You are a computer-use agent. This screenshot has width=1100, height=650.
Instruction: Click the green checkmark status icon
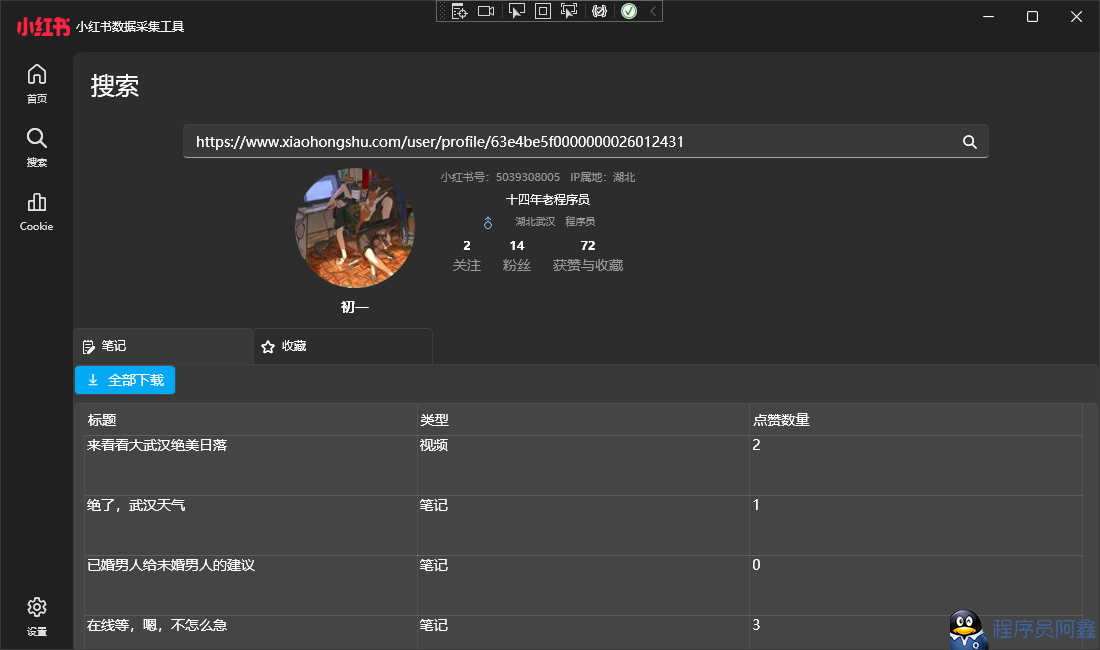629,11
